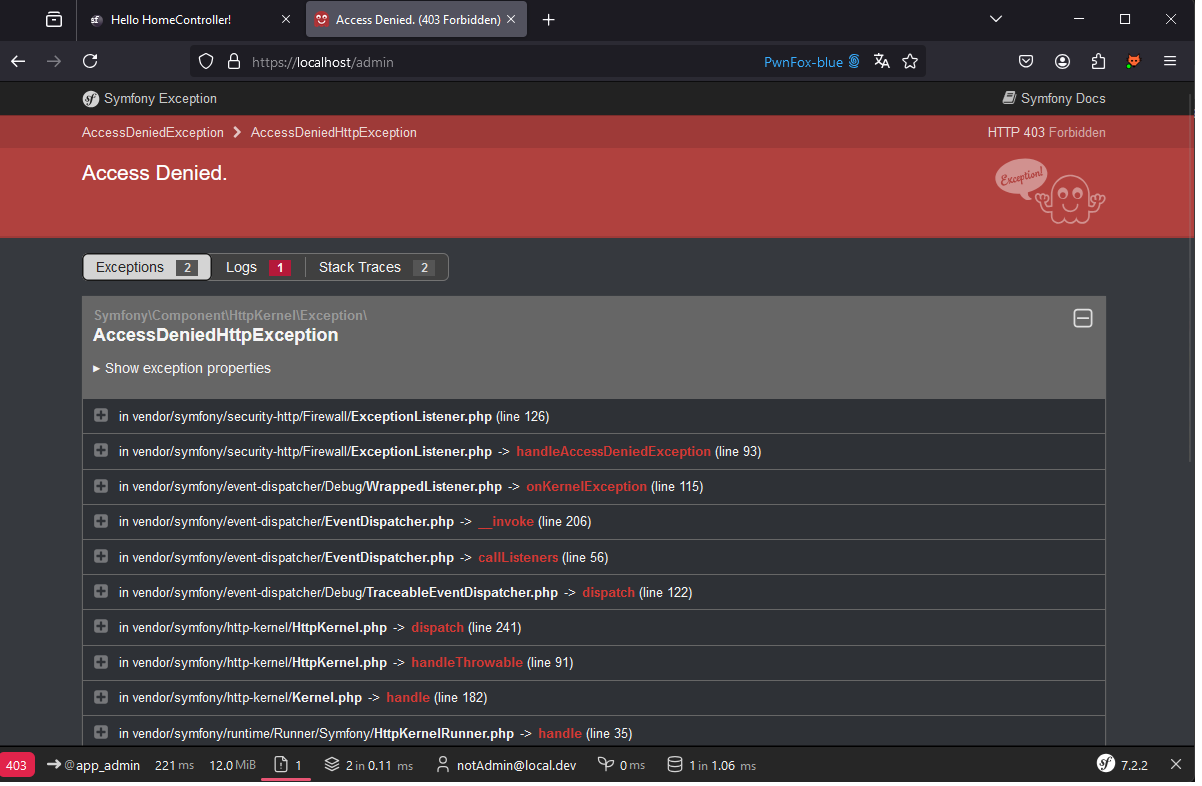Expand the ExceptionListener.php line 126 trace

101,416
